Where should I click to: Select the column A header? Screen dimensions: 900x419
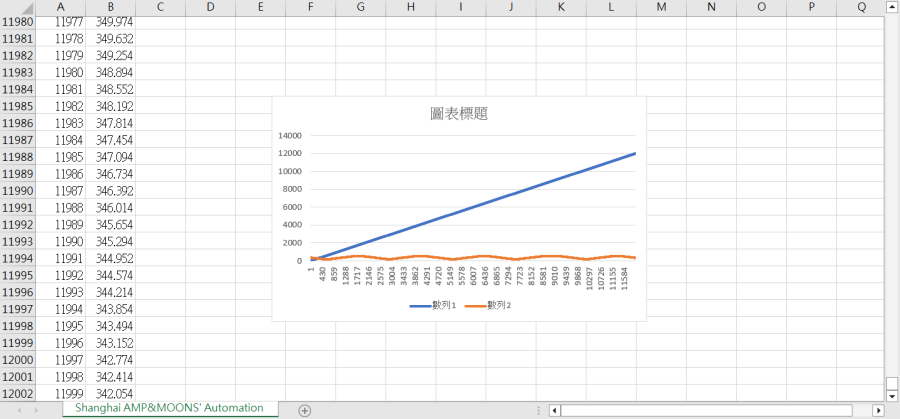pos(61,7)
